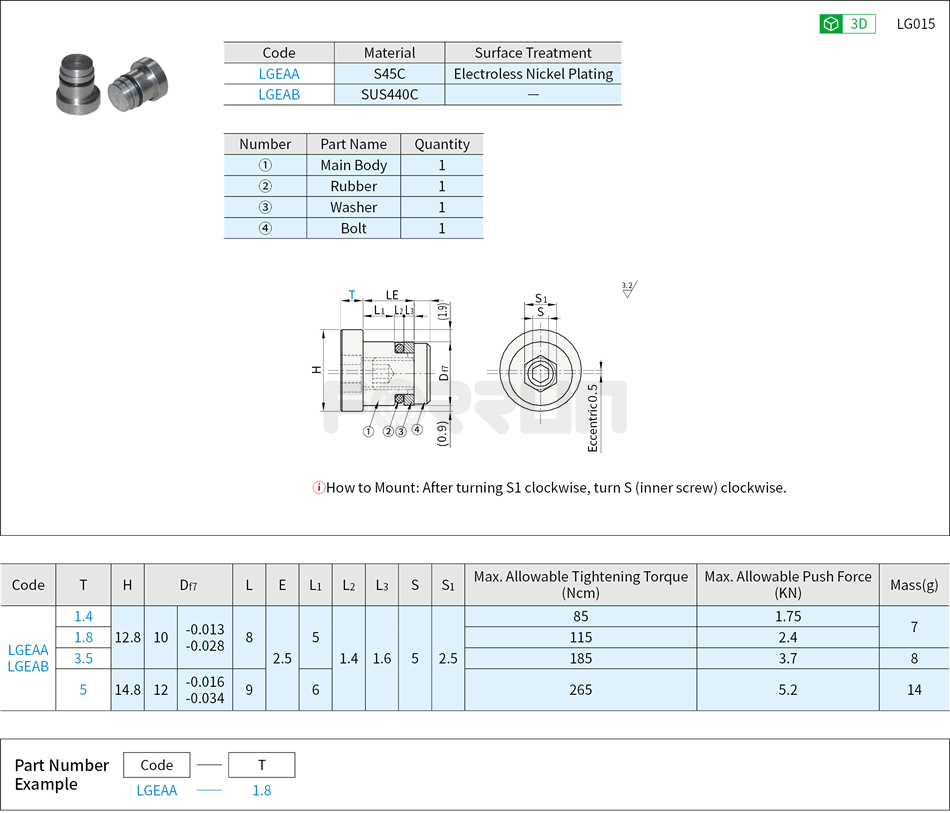
Task: Click the blue T dimension label in drawing
Action: 351,295
